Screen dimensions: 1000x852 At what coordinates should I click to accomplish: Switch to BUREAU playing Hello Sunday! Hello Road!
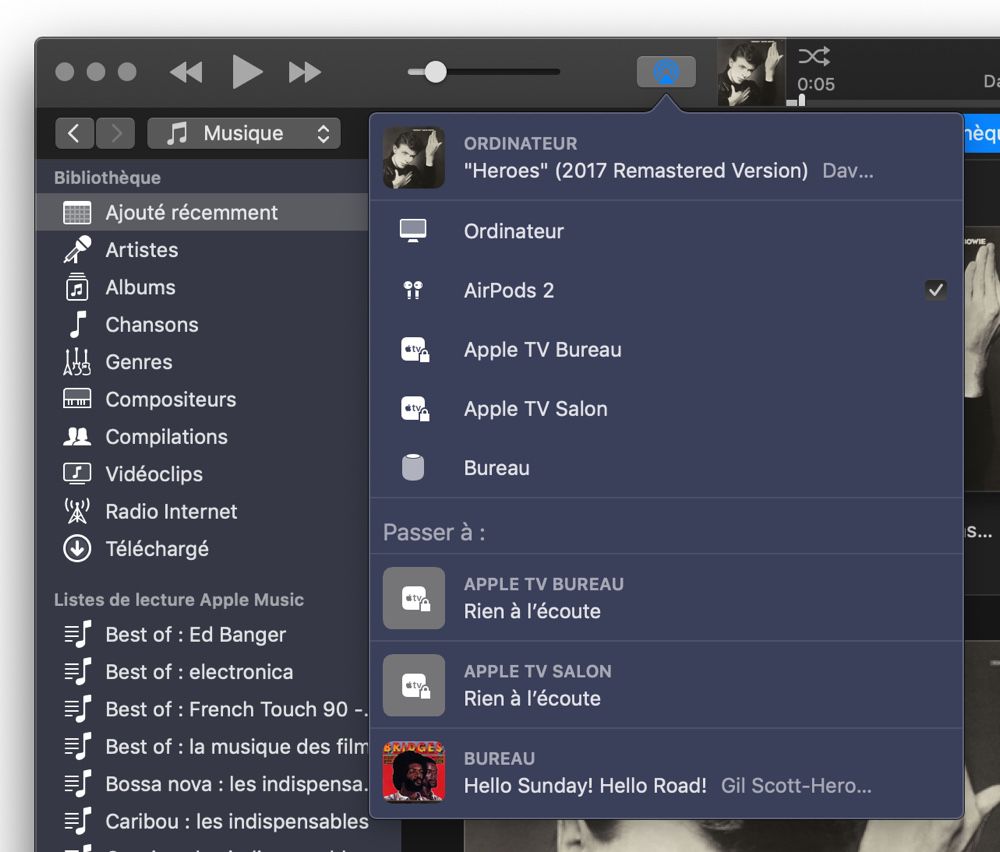point(666,773)
